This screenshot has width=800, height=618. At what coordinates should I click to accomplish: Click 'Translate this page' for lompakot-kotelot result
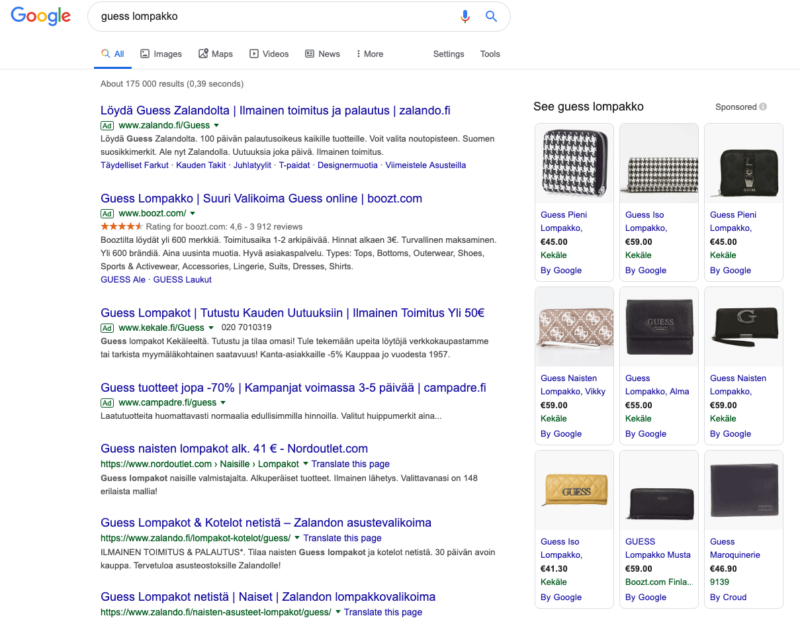[342, 538]
